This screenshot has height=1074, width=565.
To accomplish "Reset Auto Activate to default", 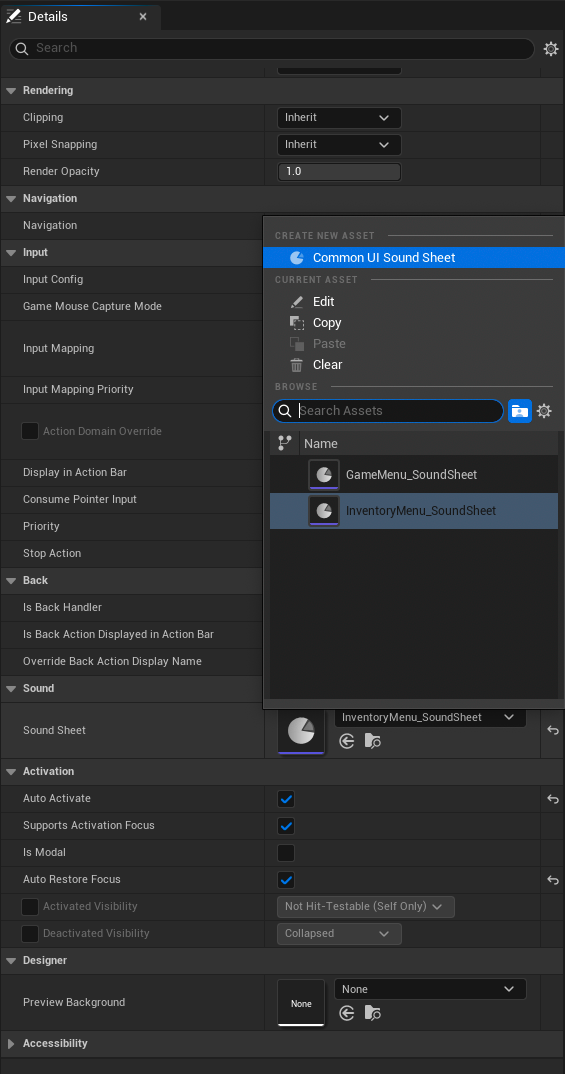I will pos(553,799).
